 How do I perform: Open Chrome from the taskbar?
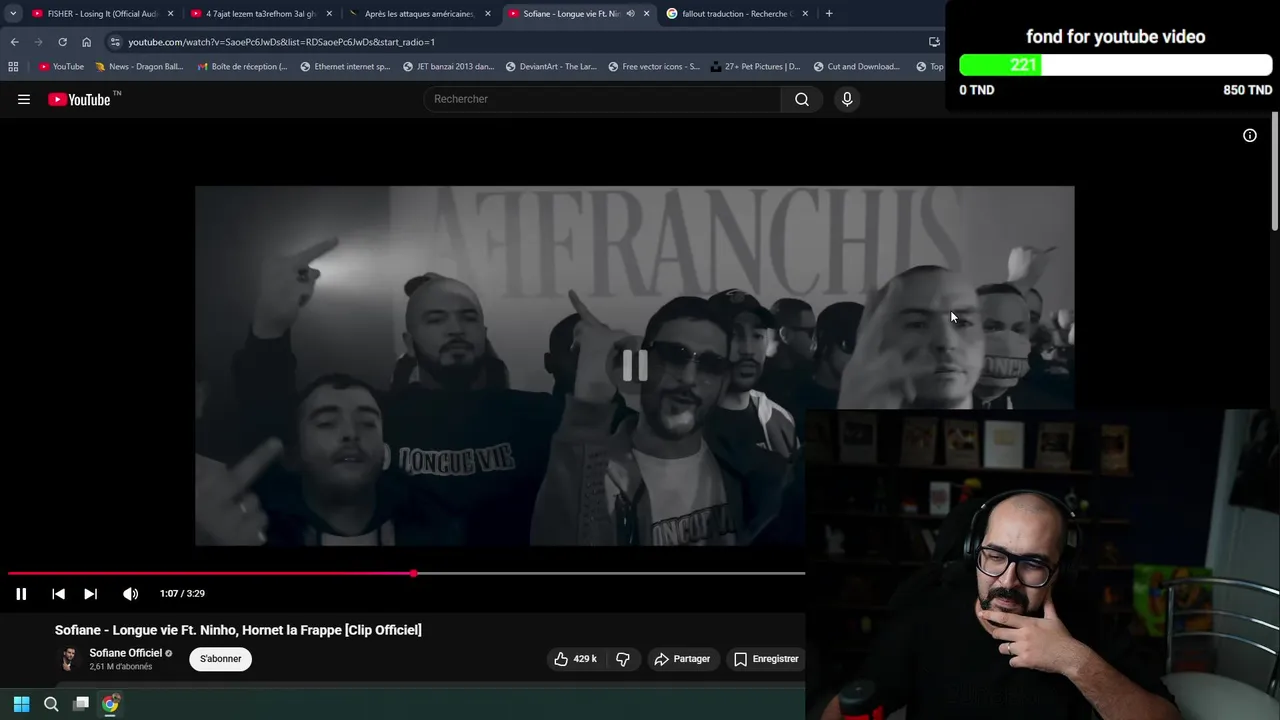tap(110, 704)
